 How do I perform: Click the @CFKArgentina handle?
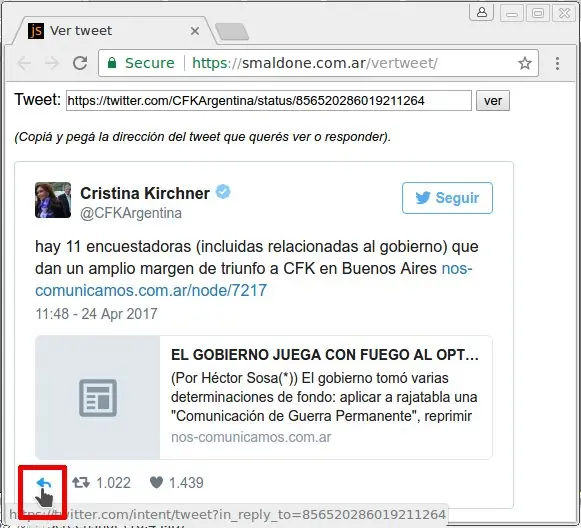click(131, 213)
